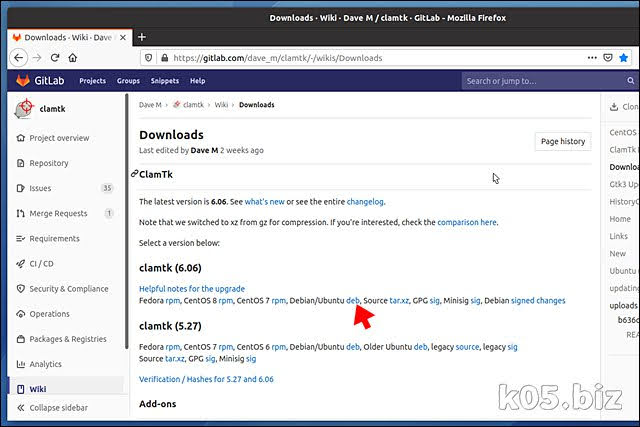Click the left sidebar scrollbar
Viewport: 640px width, 427px height.
pos(127,221)
